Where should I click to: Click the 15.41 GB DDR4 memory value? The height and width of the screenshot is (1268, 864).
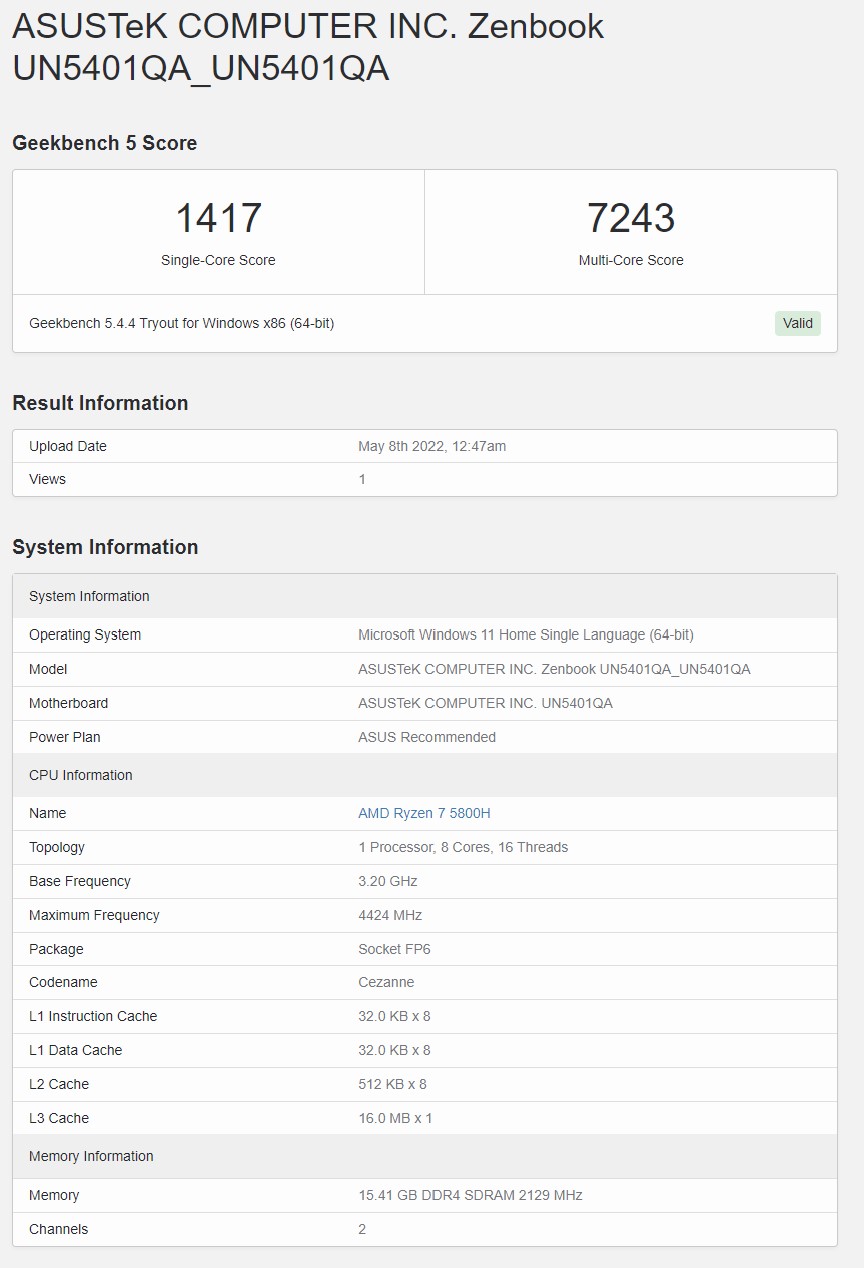(x=470, y=1195)
